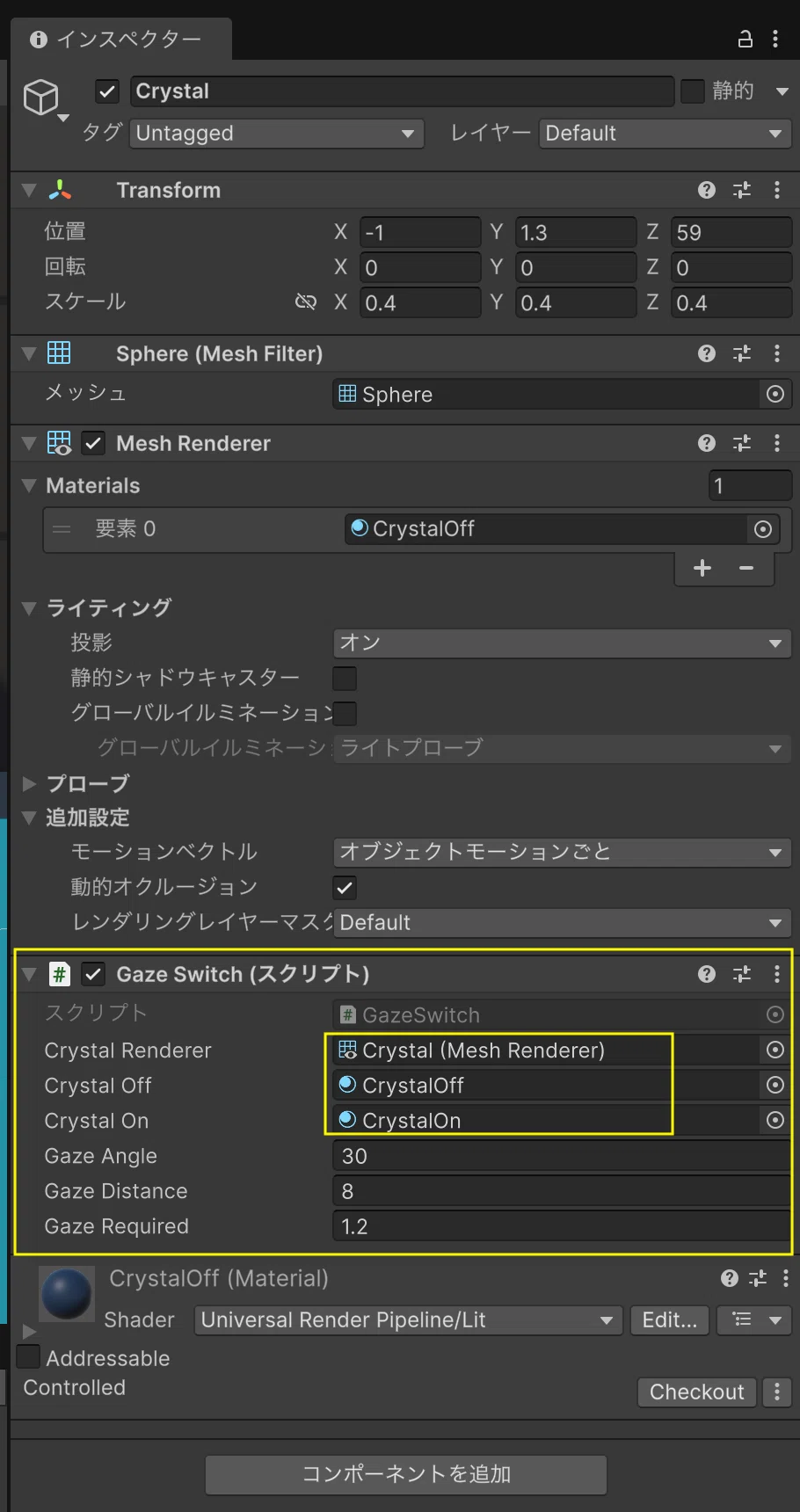Collapse the Materials foldout

point(29,485)
